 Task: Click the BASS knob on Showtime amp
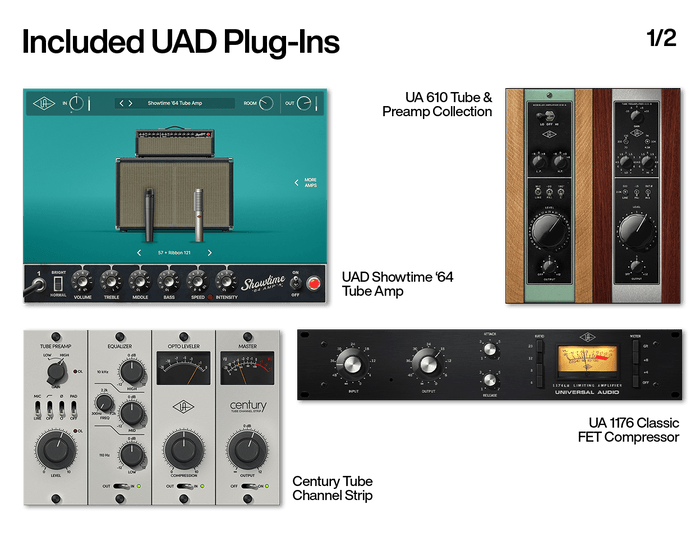168,282
